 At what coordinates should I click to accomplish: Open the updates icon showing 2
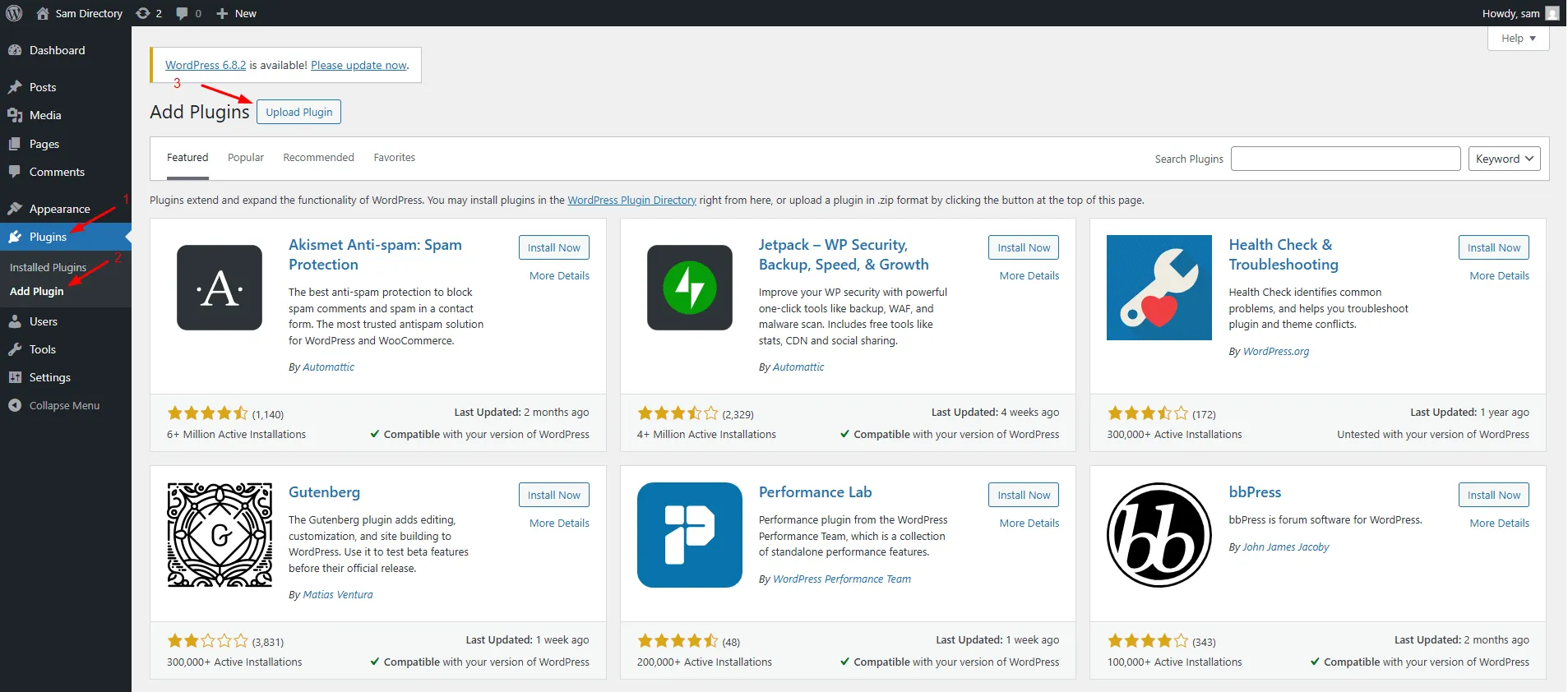(143, 13)
